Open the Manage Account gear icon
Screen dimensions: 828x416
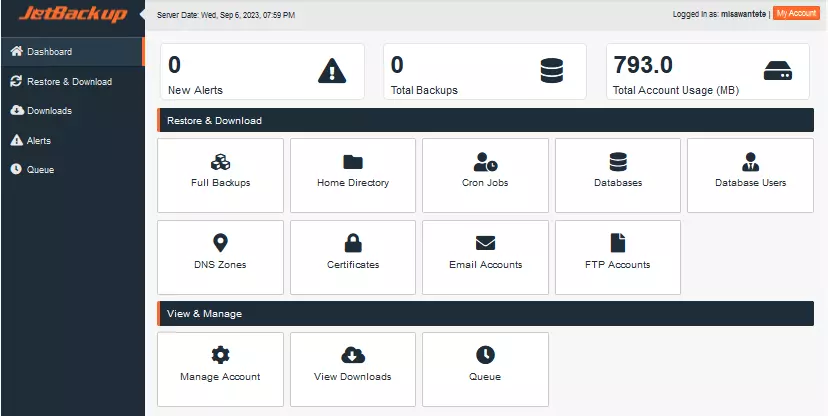click(220, 355)
